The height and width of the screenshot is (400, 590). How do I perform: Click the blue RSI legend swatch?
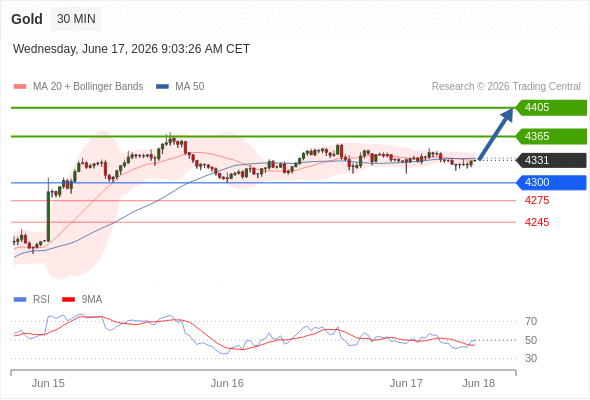20,300
